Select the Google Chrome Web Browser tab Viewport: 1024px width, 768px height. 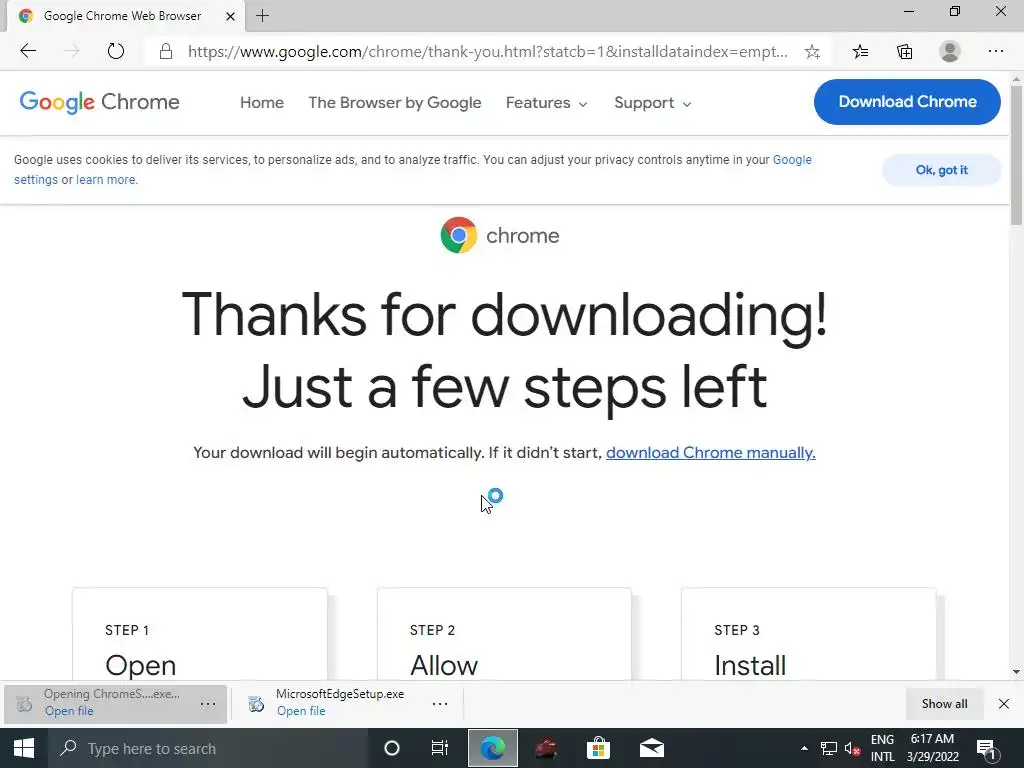tap(126, 16)
